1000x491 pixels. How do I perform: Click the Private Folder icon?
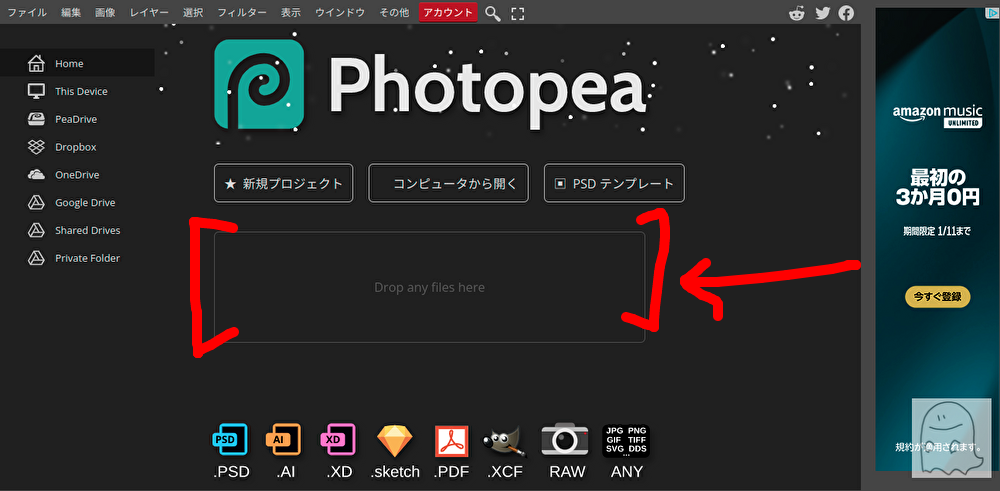point(36,258)
